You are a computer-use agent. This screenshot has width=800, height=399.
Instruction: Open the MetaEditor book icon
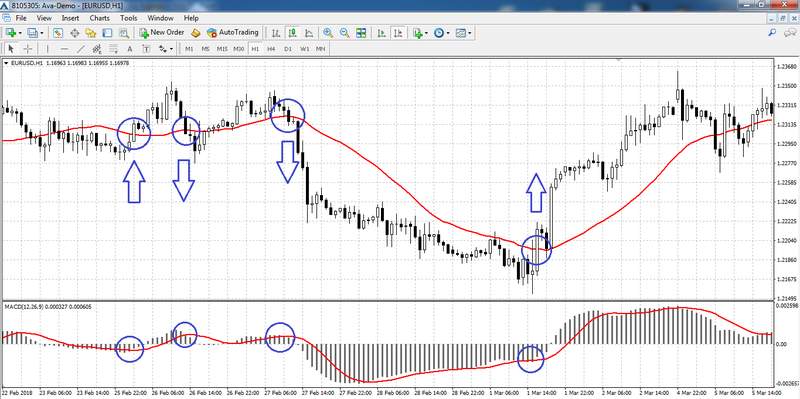[x=195, y=33]
